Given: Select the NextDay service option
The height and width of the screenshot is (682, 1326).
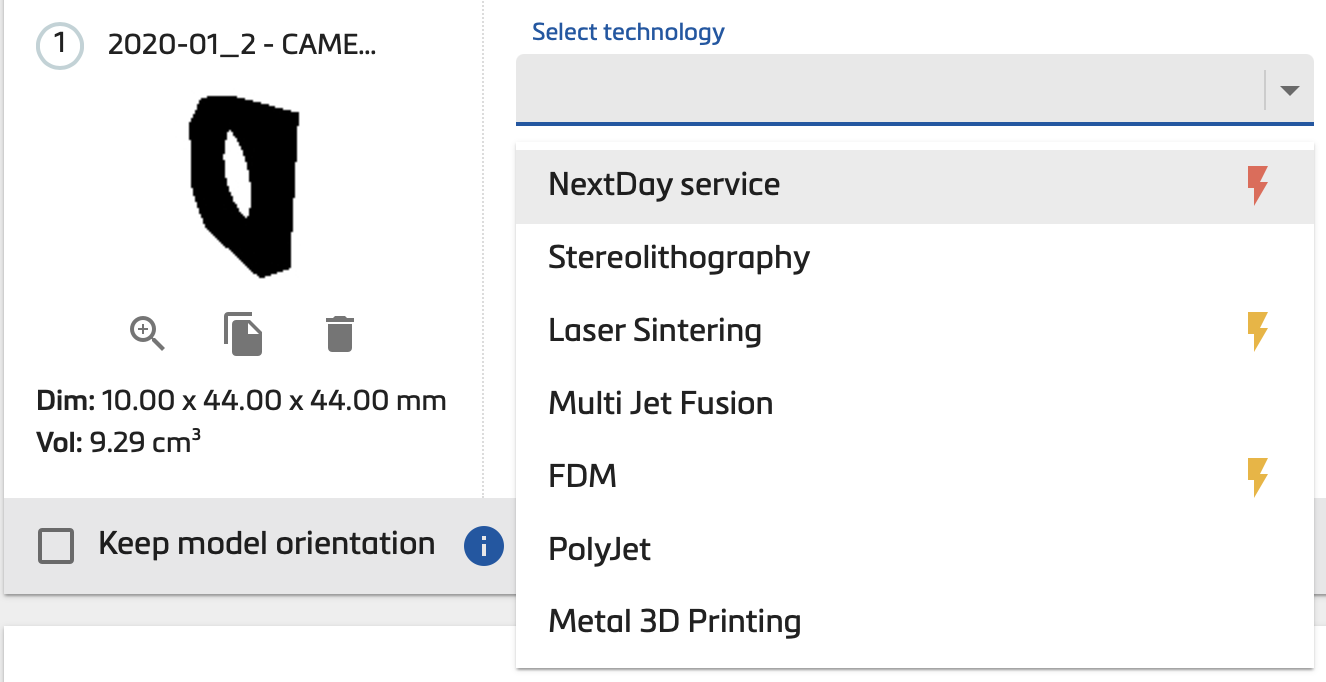Looking at the screenshot, I should coord(664,184).
